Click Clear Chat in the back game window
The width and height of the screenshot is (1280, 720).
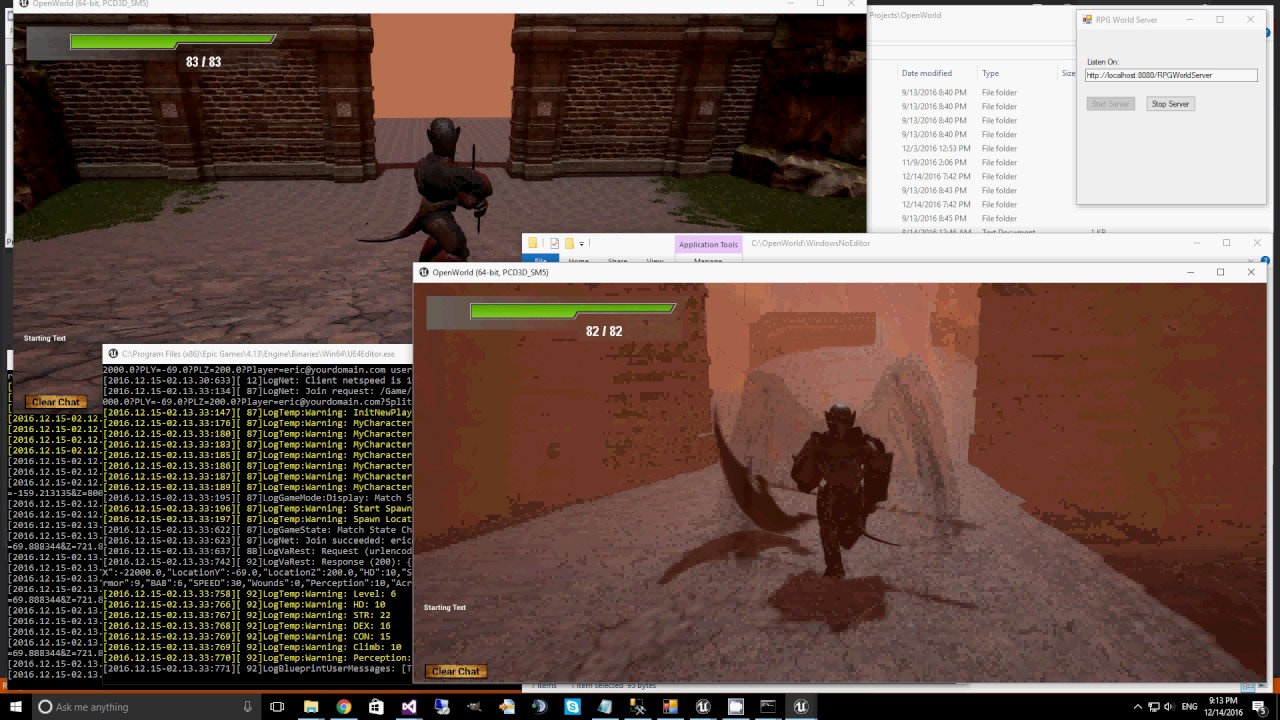[55, 401]
